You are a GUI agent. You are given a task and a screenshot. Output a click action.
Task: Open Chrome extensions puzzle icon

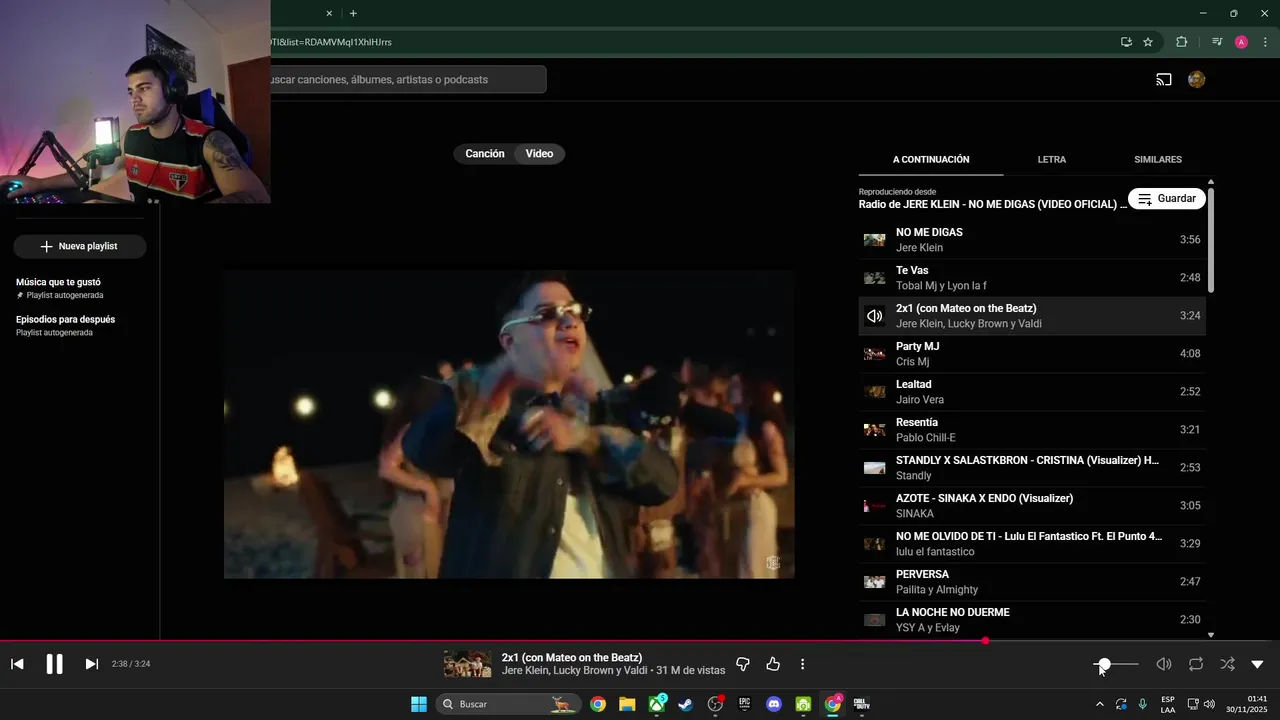(1182, 42)
